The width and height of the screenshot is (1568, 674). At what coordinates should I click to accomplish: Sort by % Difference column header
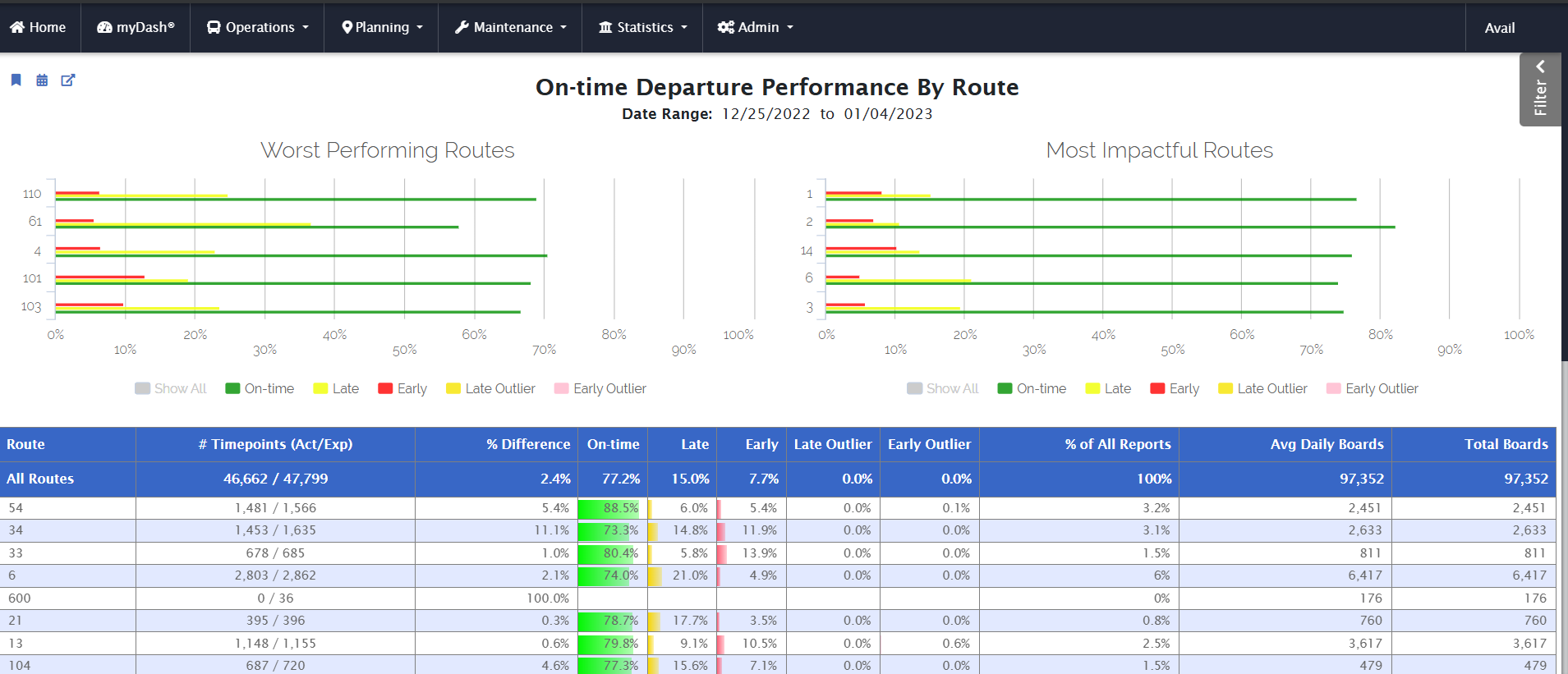coord(527,444)
